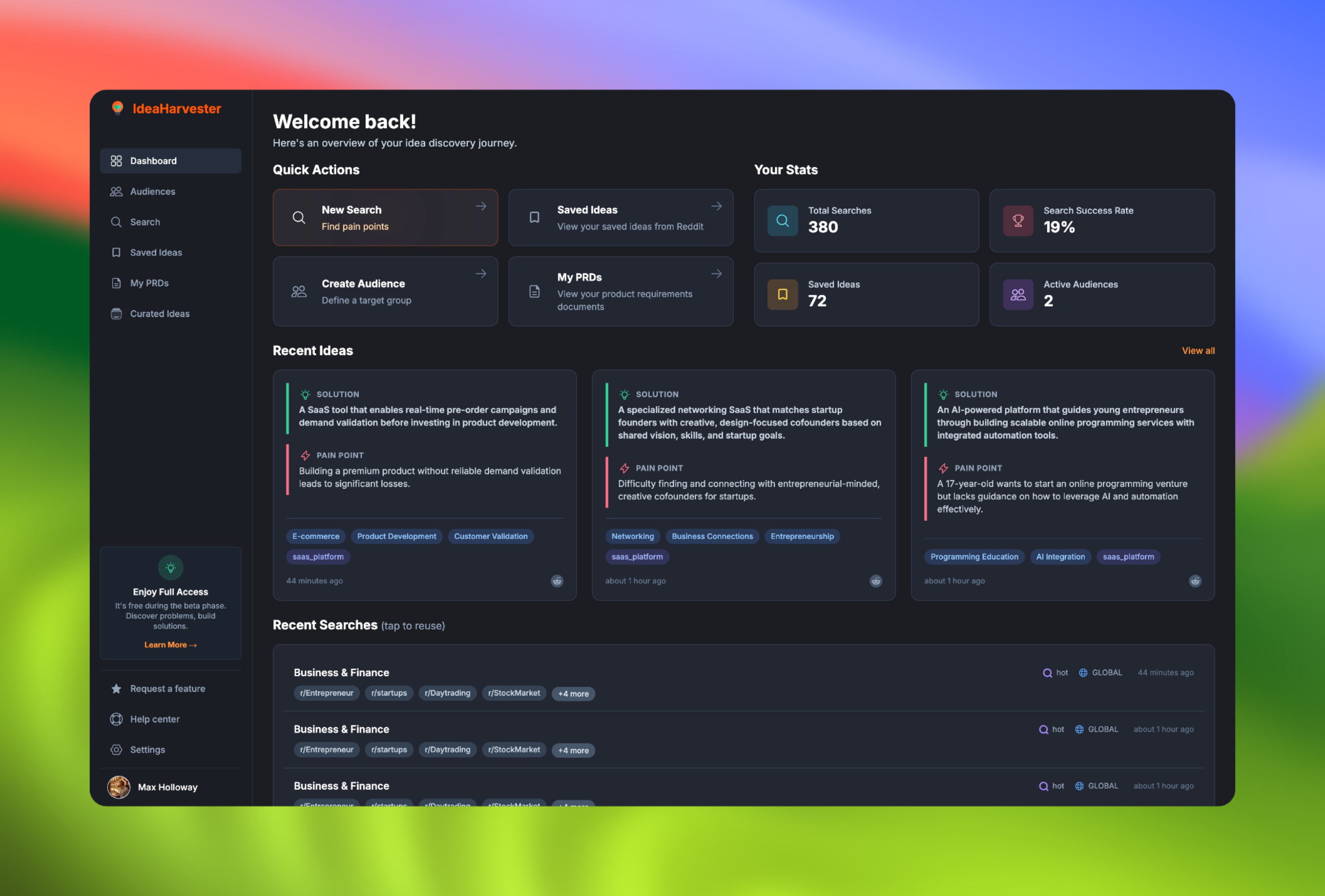The height and width of the screenshot is (896, 1325).
Task: Click Max Holloway profile avatar
Action: coord(119,787)
